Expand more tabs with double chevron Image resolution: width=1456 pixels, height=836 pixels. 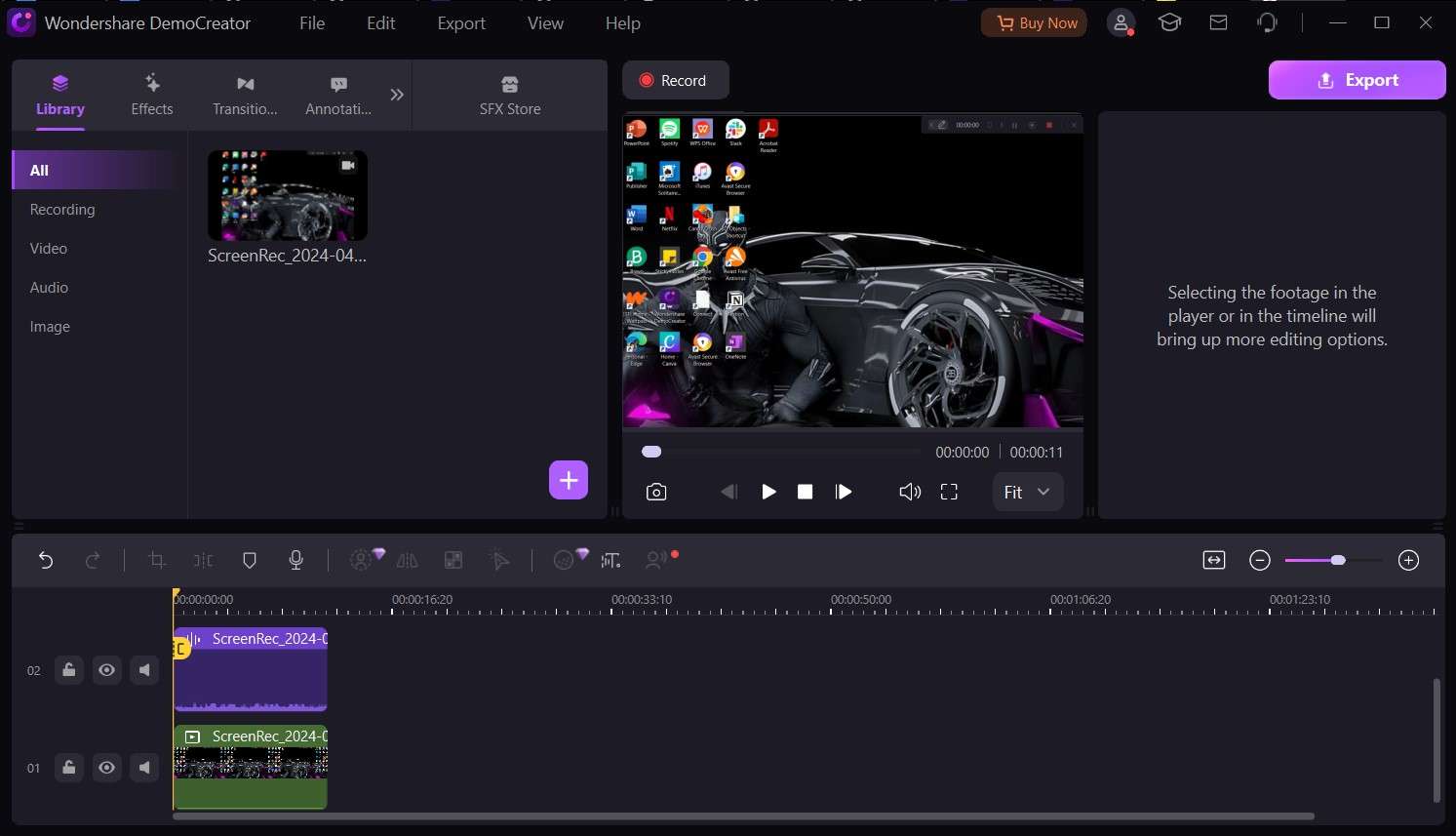click(396, 95)
